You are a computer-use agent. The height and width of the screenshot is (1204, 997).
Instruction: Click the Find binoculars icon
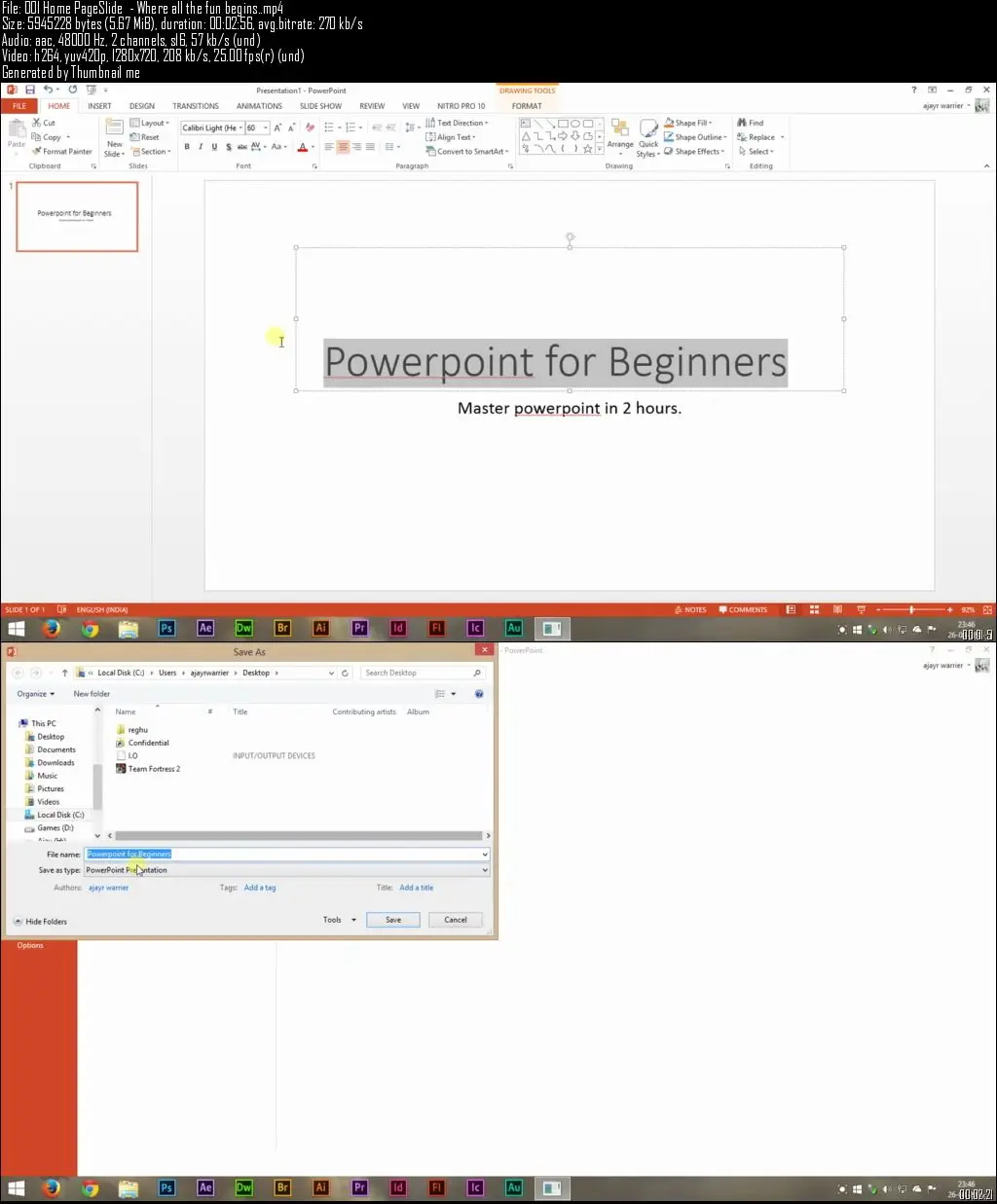pos(742,123)
